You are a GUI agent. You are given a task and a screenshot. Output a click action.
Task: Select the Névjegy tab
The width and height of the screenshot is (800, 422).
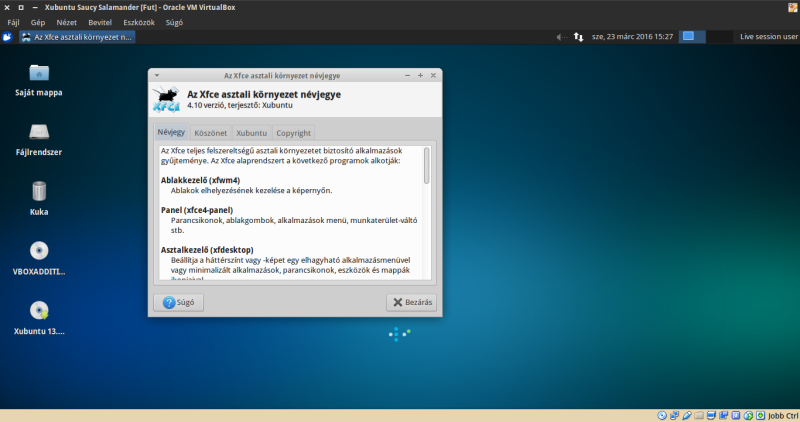pos(171,132)
